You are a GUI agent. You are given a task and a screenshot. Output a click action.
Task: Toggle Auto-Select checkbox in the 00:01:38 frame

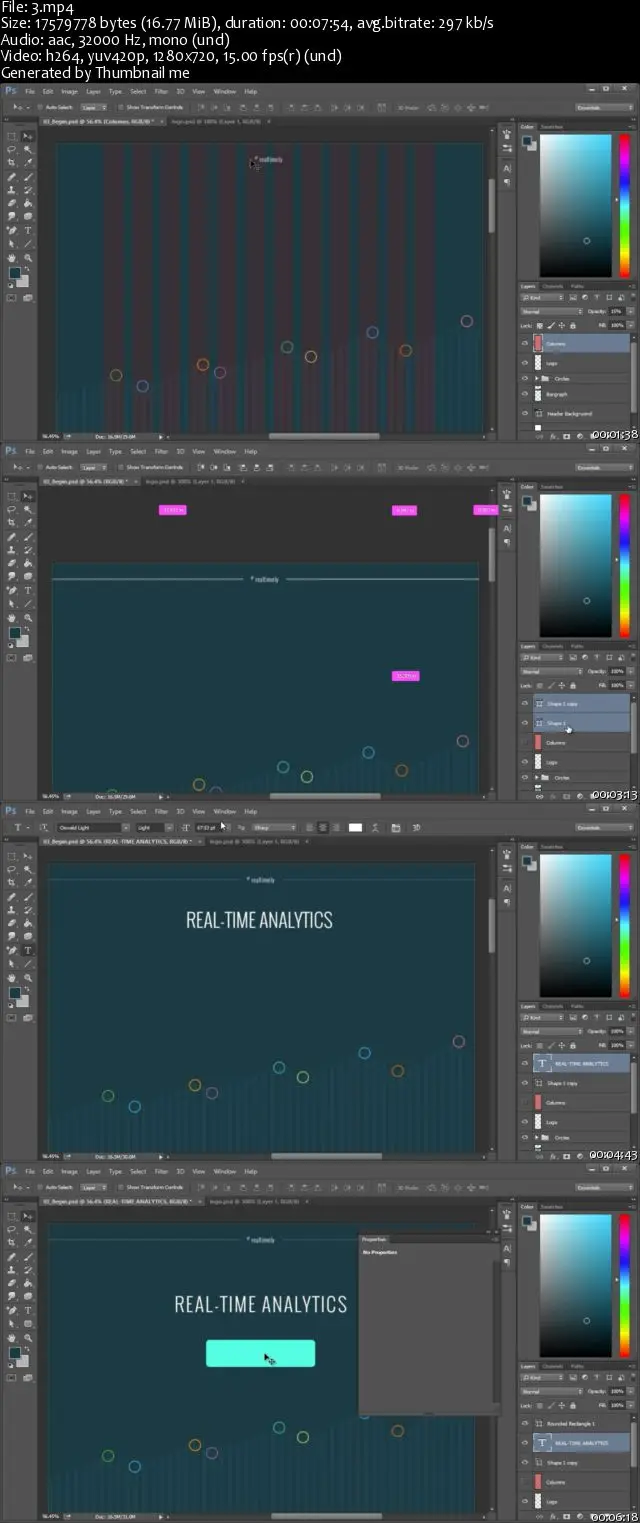coord(42,107)
